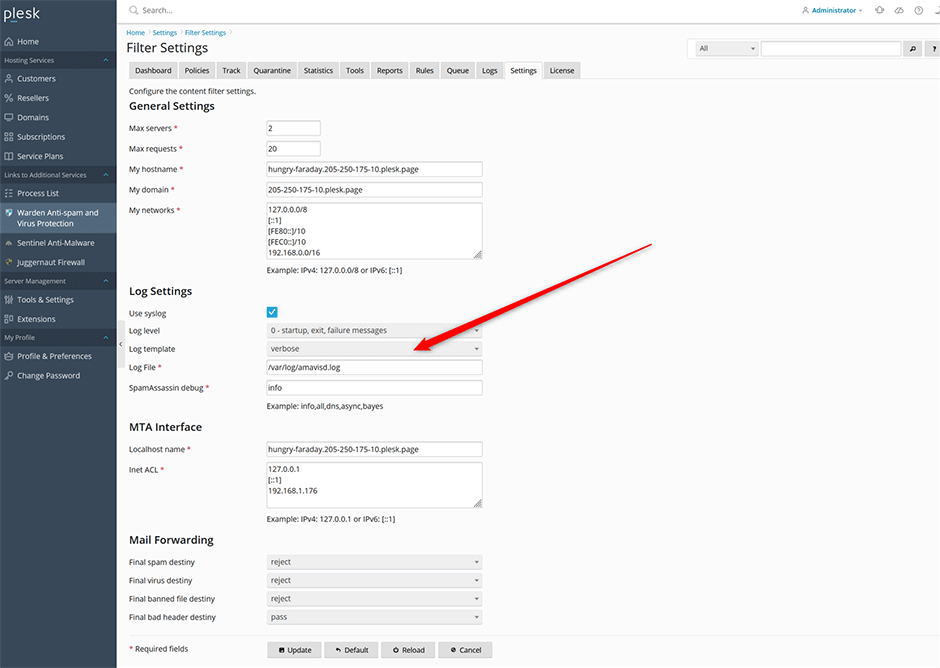940x668 pixels.
Task: Collapse the sidebar with the left arrow handle
Action: pos(120,344)
